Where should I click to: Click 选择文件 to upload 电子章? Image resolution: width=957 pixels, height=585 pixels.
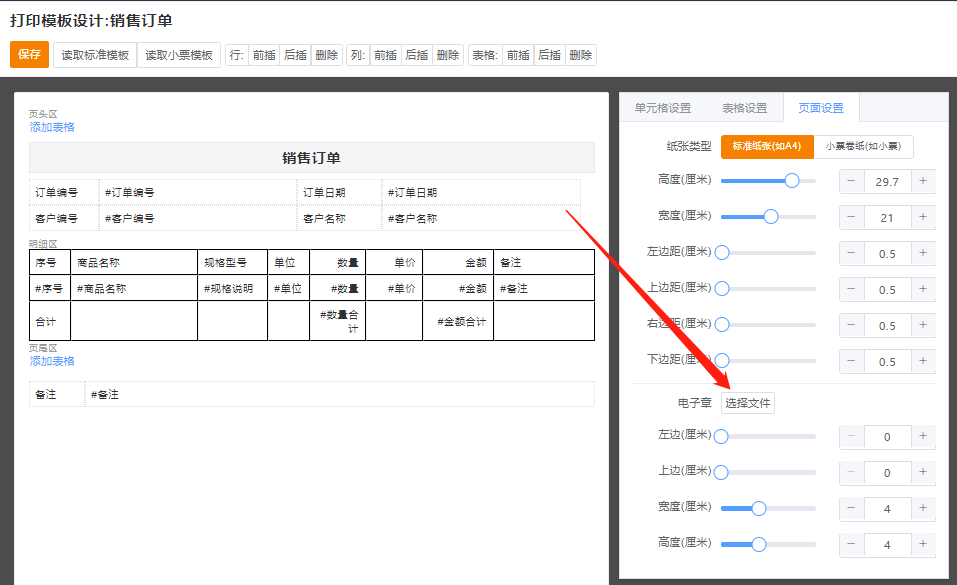(x=749, y=403)
